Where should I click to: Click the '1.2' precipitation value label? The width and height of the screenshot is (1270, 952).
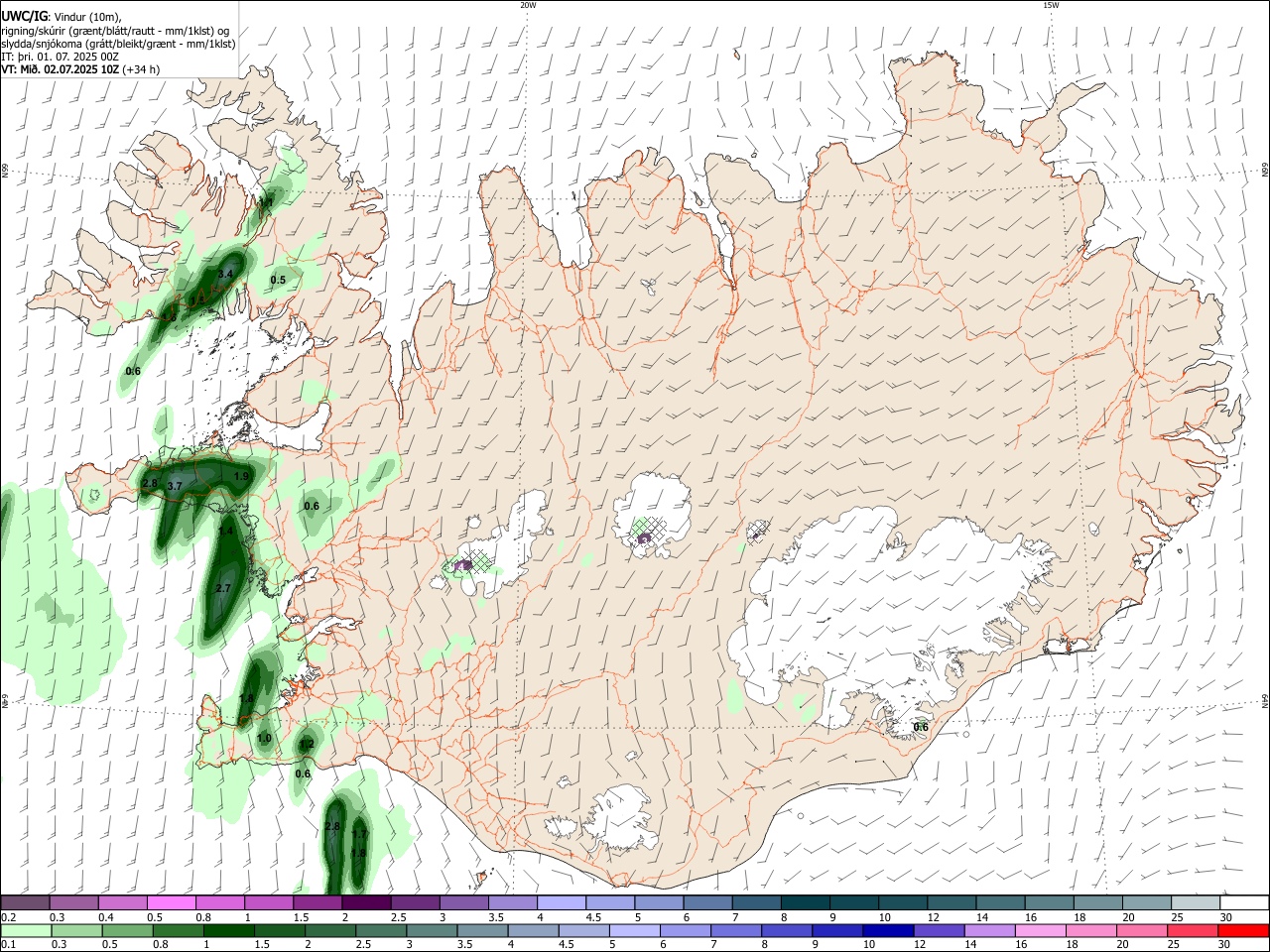pos(307,744)
